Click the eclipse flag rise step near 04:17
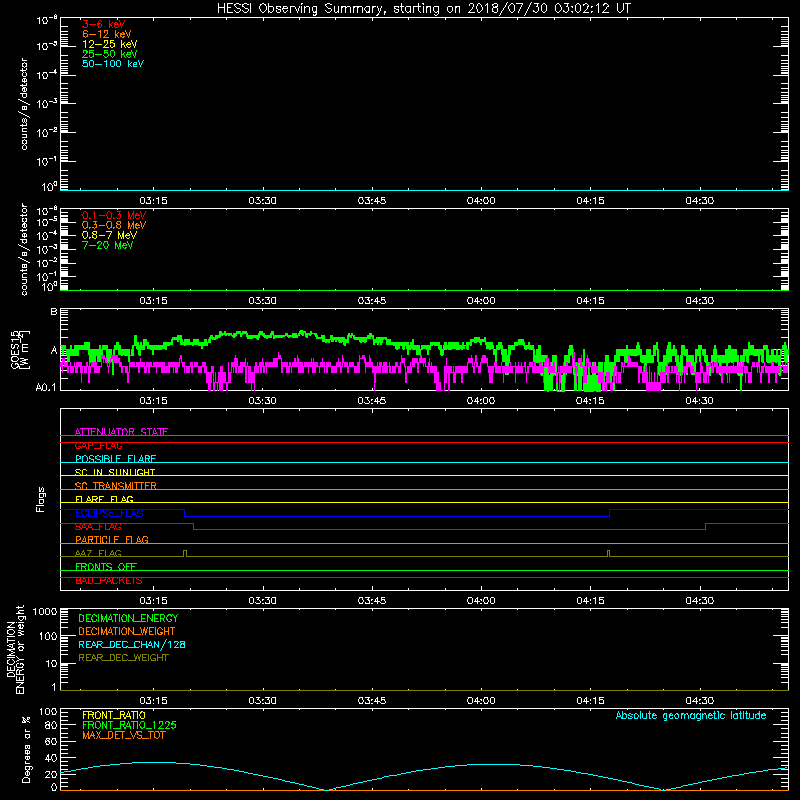The width and height of the screenshot is (800, 800). point(610,513)
